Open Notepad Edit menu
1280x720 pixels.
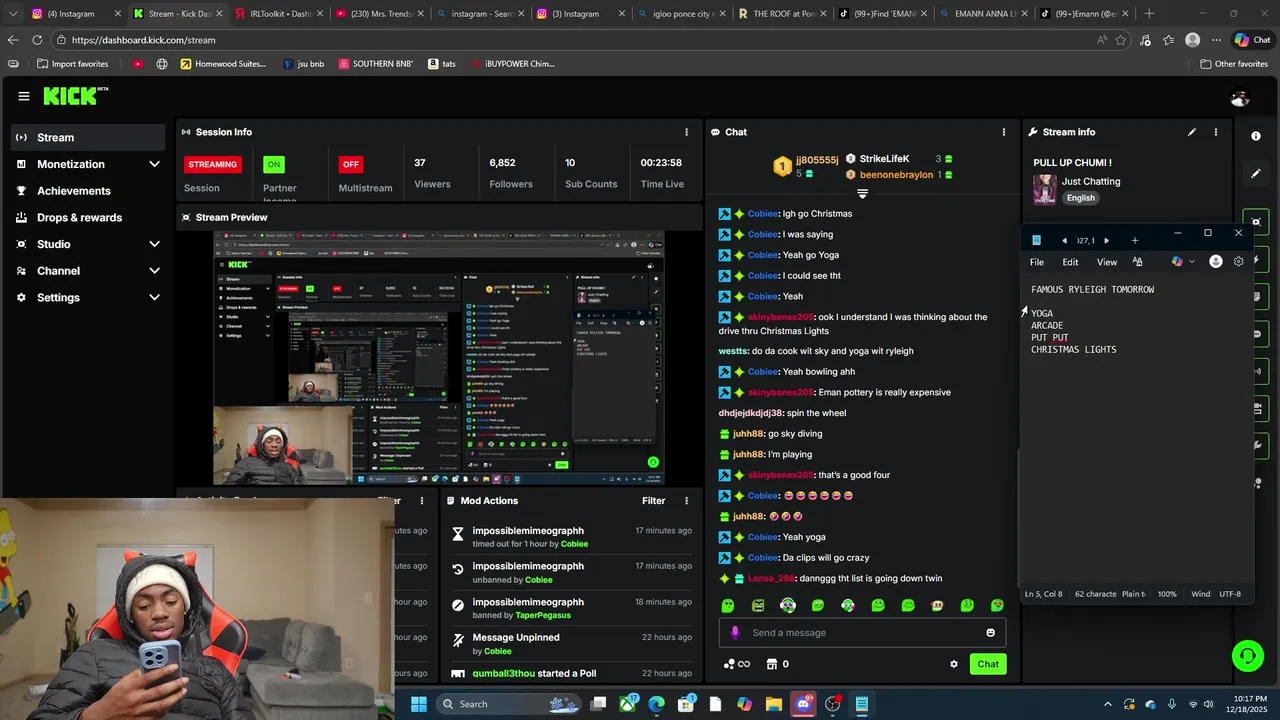click(x=1070, y=262)
